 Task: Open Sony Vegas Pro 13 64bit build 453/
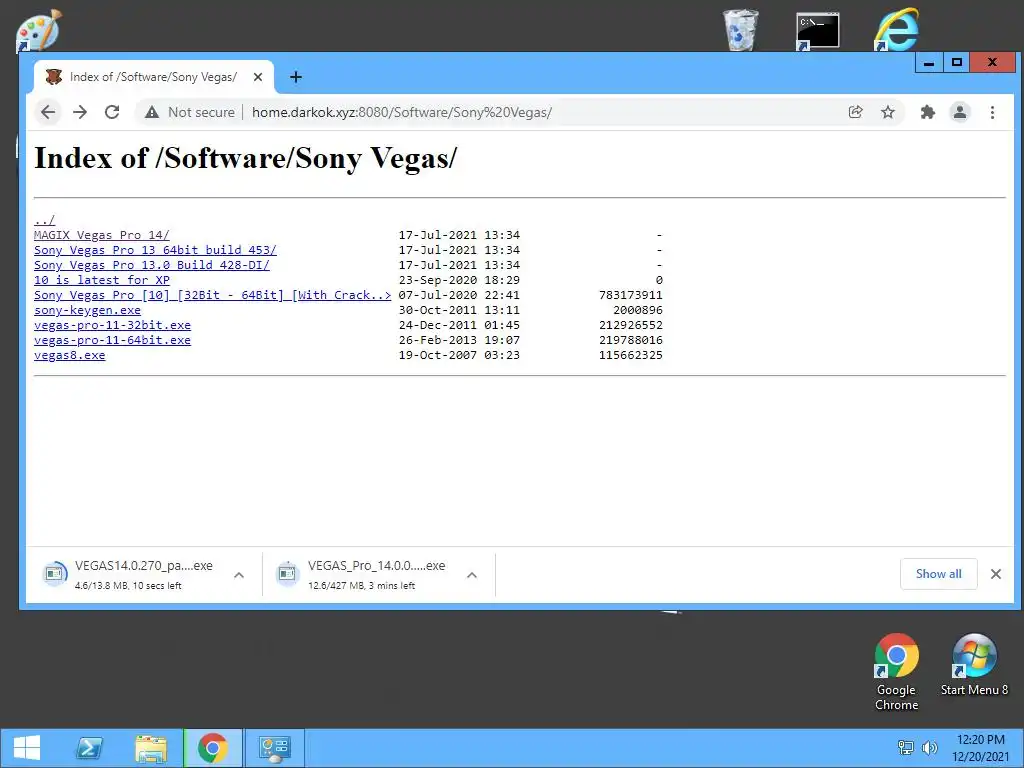[155, 250]
